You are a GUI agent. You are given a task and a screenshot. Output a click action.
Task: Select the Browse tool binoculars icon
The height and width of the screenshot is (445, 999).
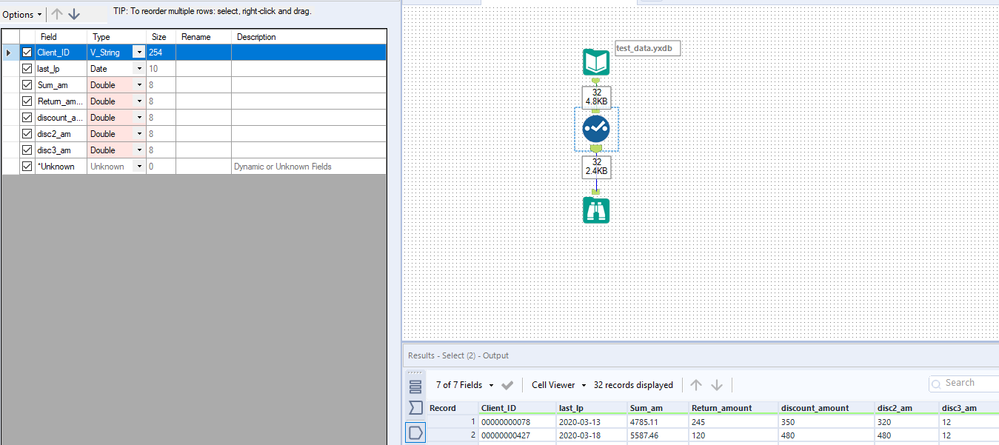pos(596,210)
